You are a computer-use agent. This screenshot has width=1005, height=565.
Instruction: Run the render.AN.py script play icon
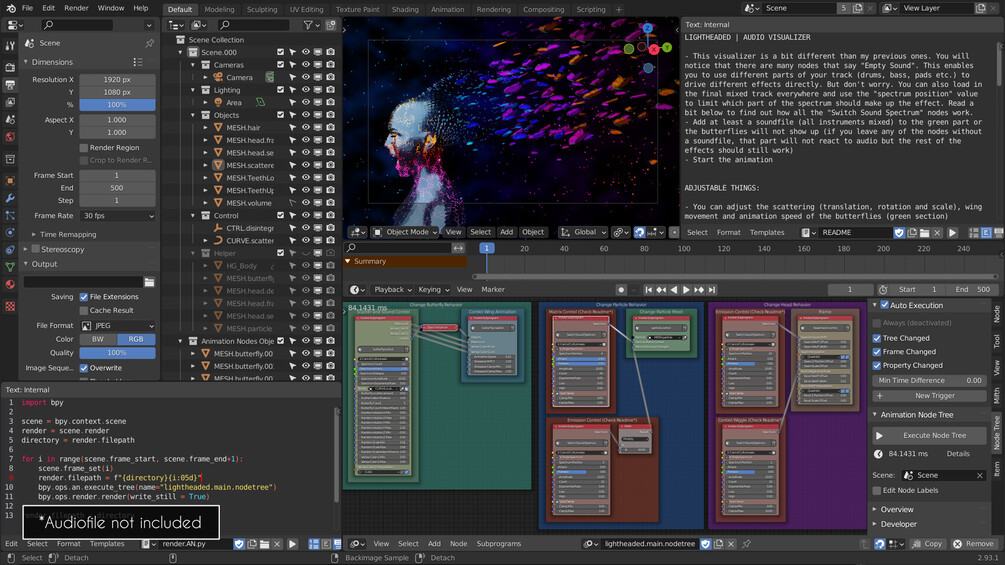(292, 544)
